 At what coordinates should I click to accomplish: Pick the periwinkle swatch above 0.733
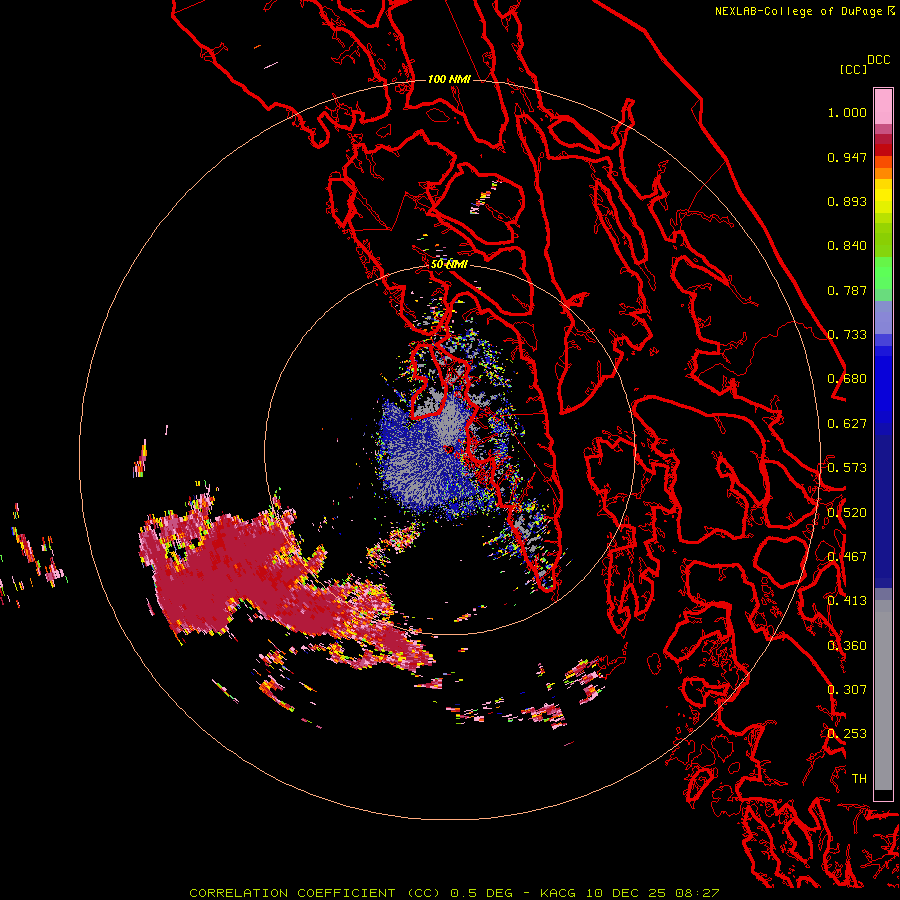click(x=883, y=317)
